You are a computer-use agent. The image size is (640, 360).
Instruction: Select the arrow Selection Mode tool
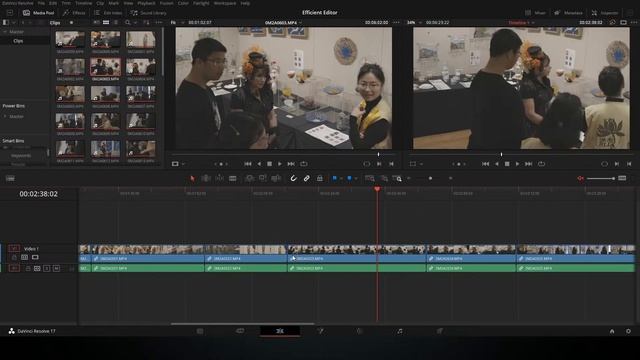coord(192,178)
